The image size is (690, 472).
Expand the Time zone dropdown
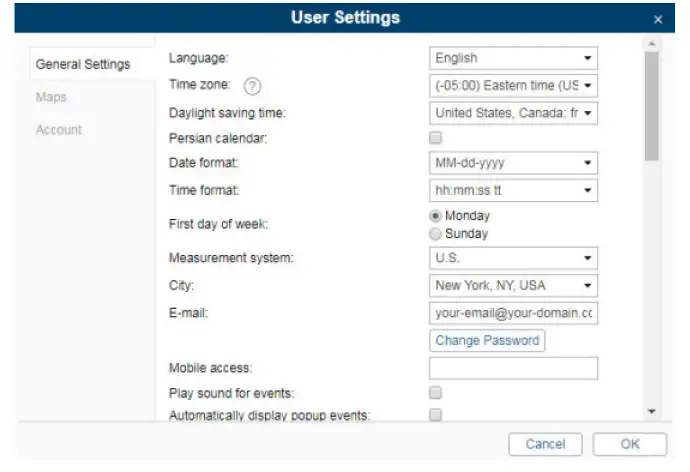(x=513, y=85)
